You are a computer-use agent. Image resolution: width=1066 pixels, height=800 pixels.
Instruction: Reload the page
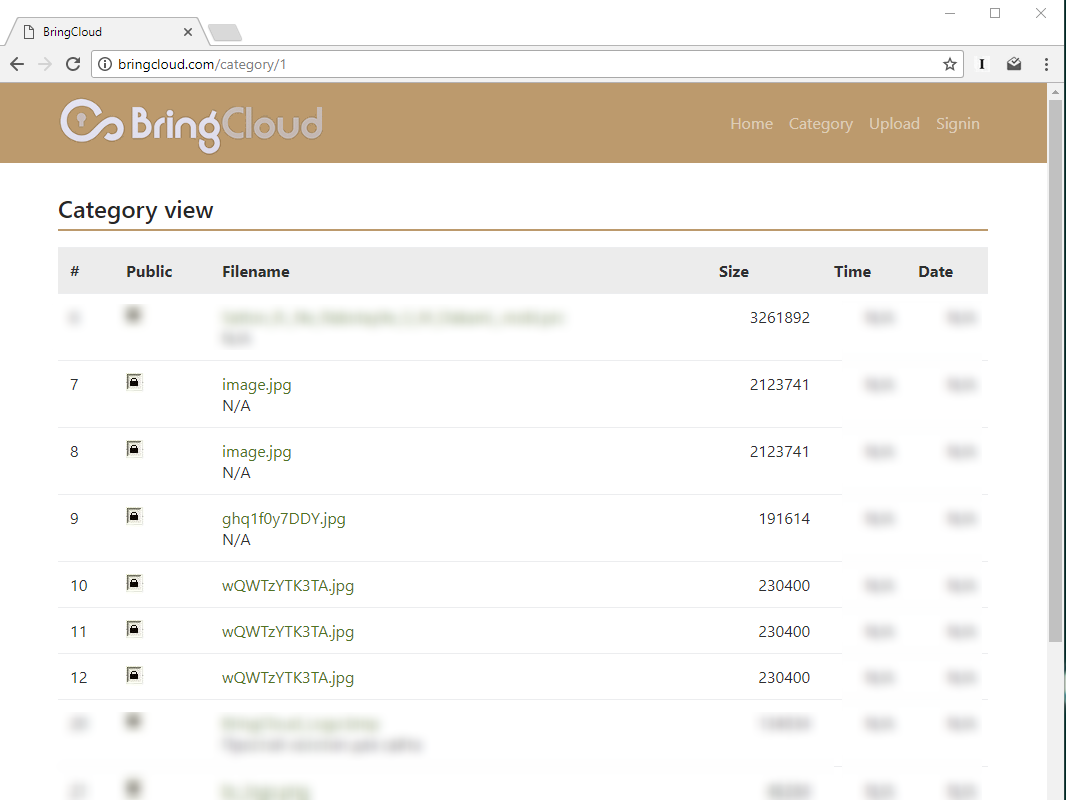[72, 63]
